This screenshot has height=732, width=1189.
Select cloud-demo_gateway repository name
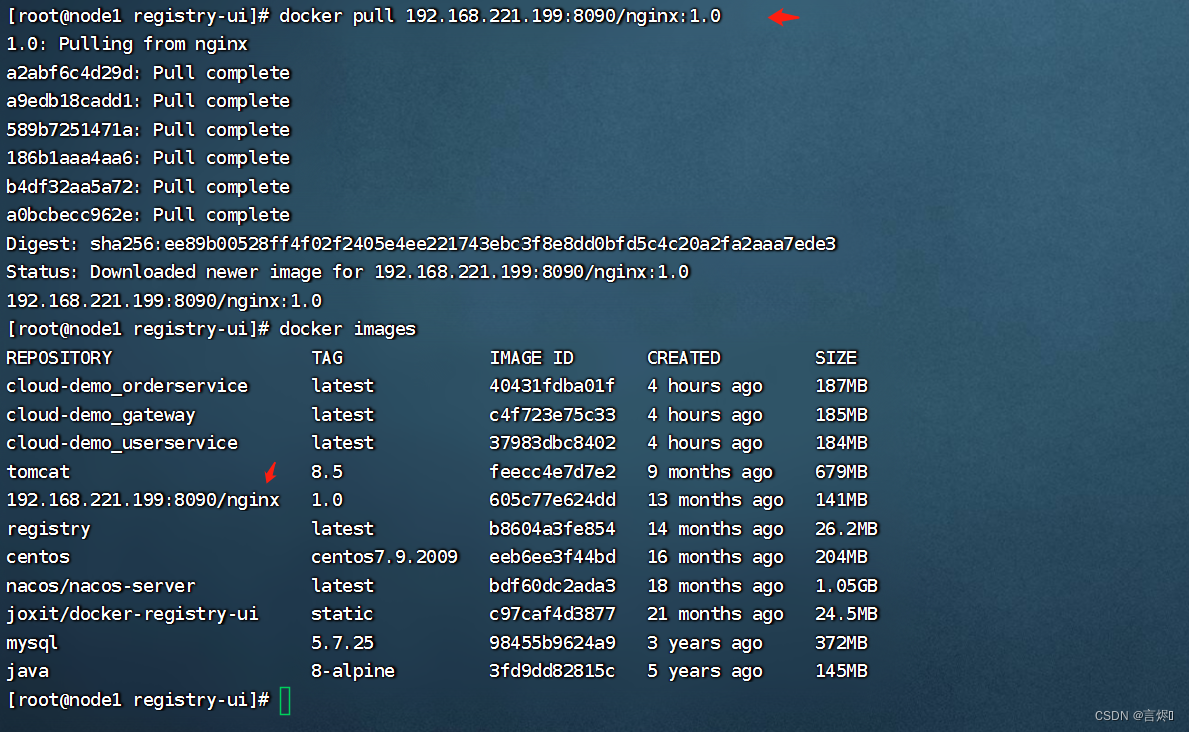(101, 414)
